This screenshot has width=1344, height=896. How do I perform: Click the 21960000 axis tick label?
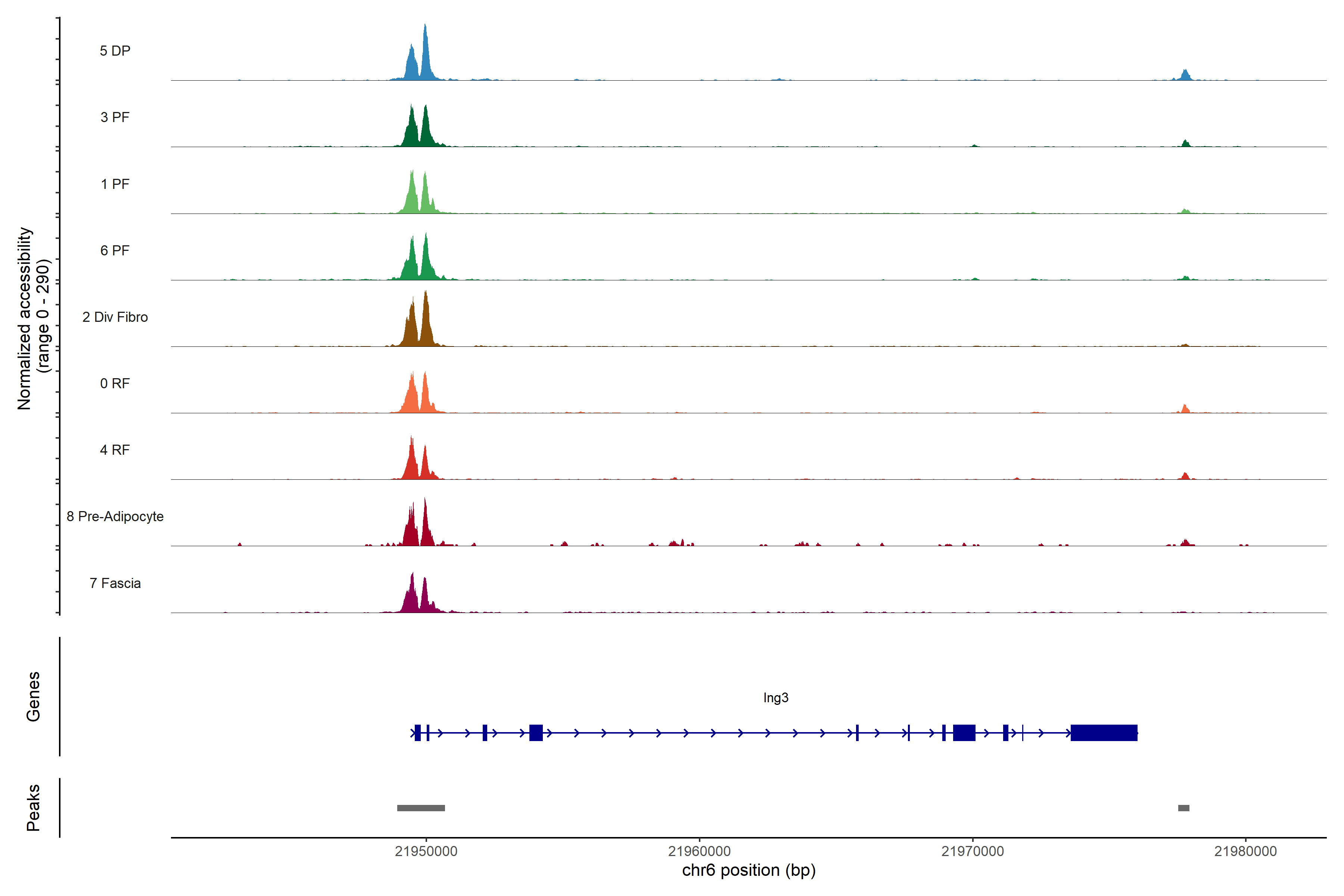tap(699, 852)
